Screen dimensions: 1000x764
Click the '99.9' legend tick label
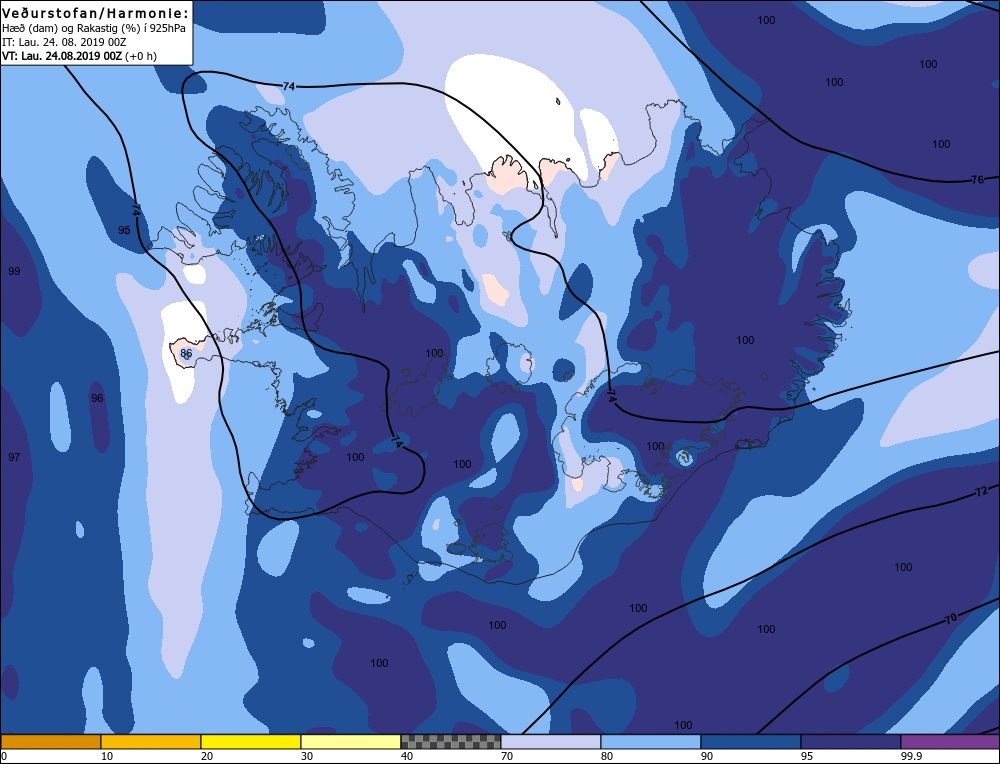(x=910, y=756)
